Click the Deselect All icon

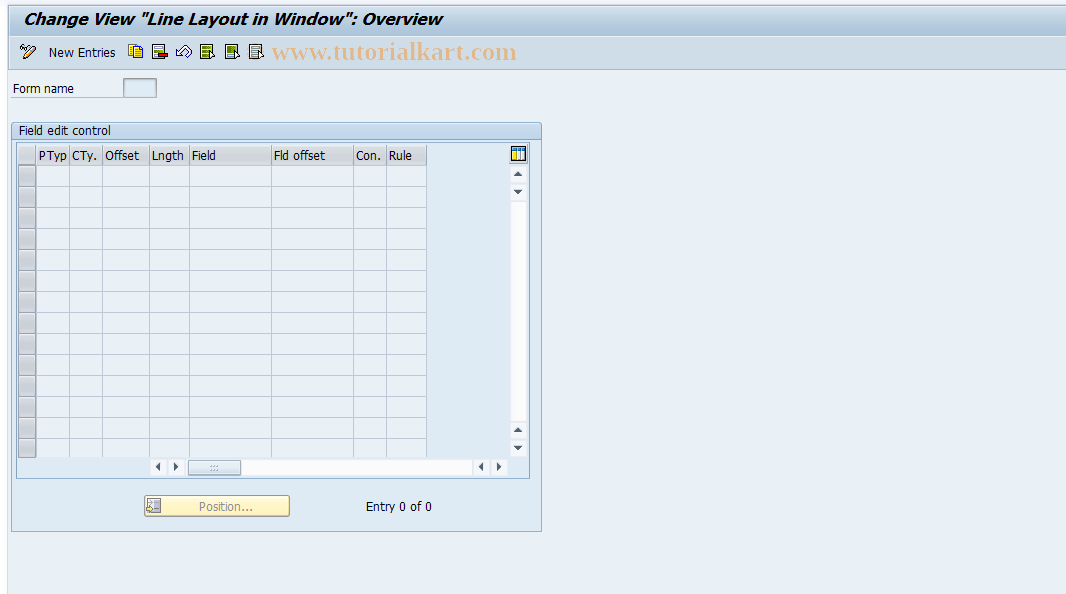tap(256, 52)
